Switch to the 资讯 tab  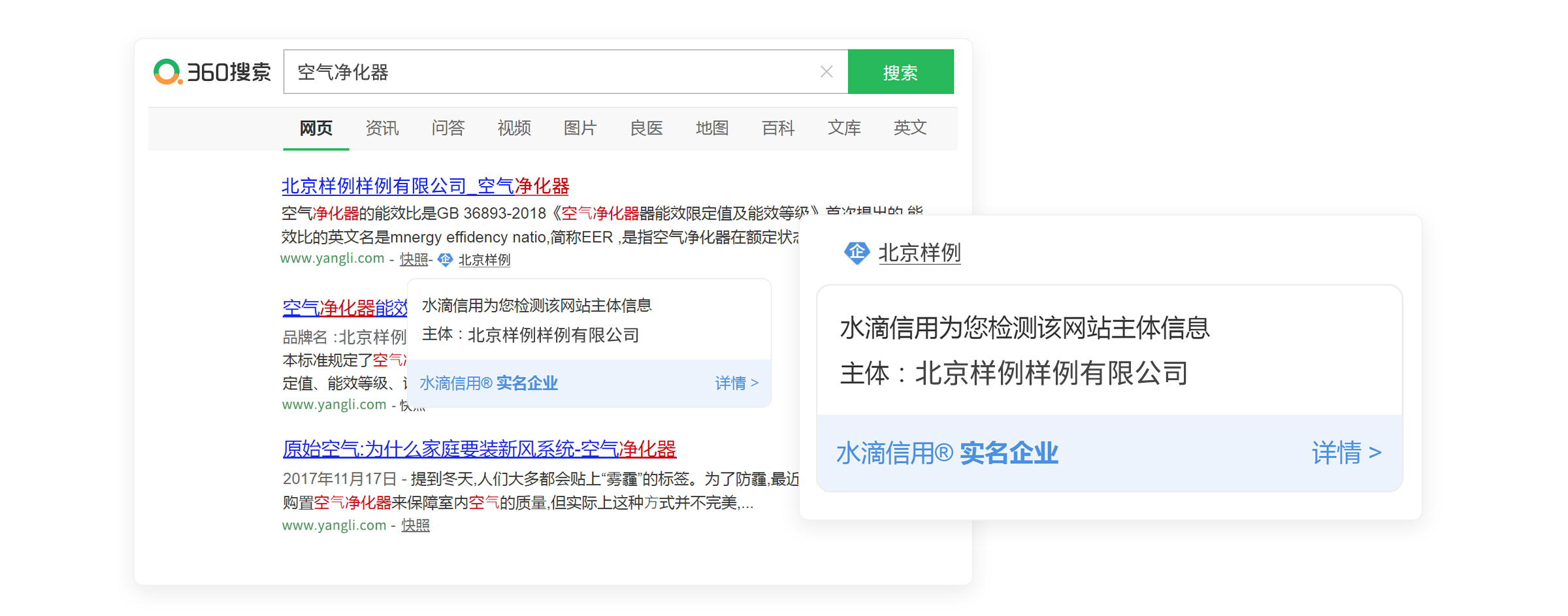point(382,128)
